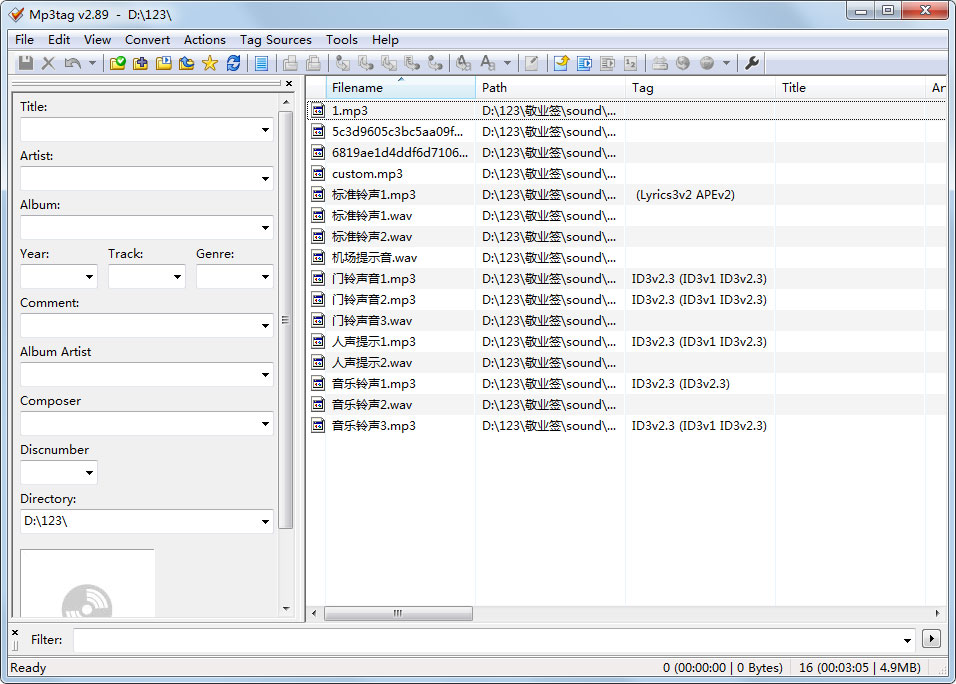Click the Select all files list icon
Image resolution: width=956 pixels, height=684 pixels.
coord(262,63)
